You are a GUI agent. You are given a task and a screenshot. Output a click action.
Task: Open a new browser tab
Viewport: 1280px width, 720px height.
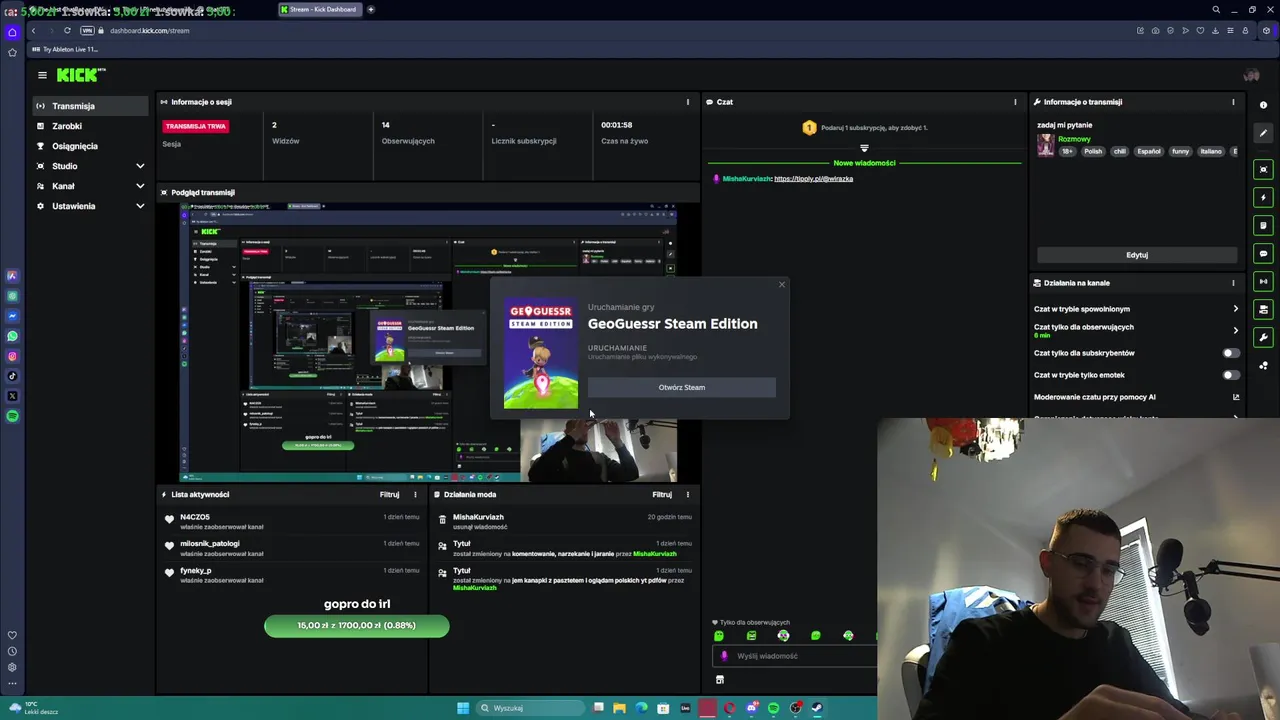[x=370, y=9]
